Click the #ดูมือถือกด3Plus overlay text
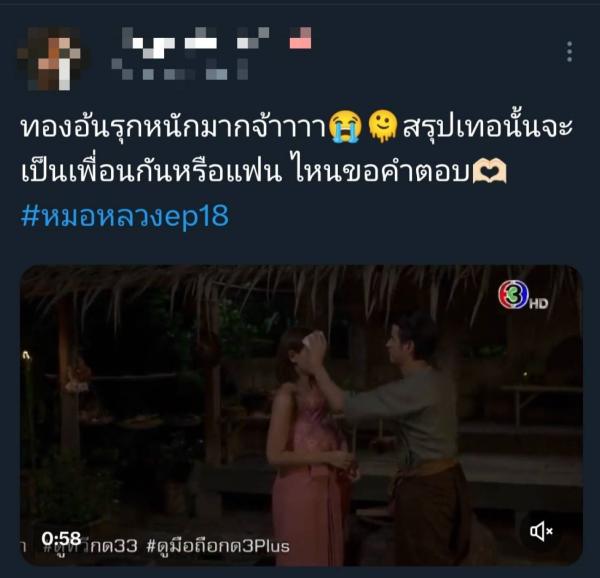Screen dimensions: 600x578 (218, 546)
